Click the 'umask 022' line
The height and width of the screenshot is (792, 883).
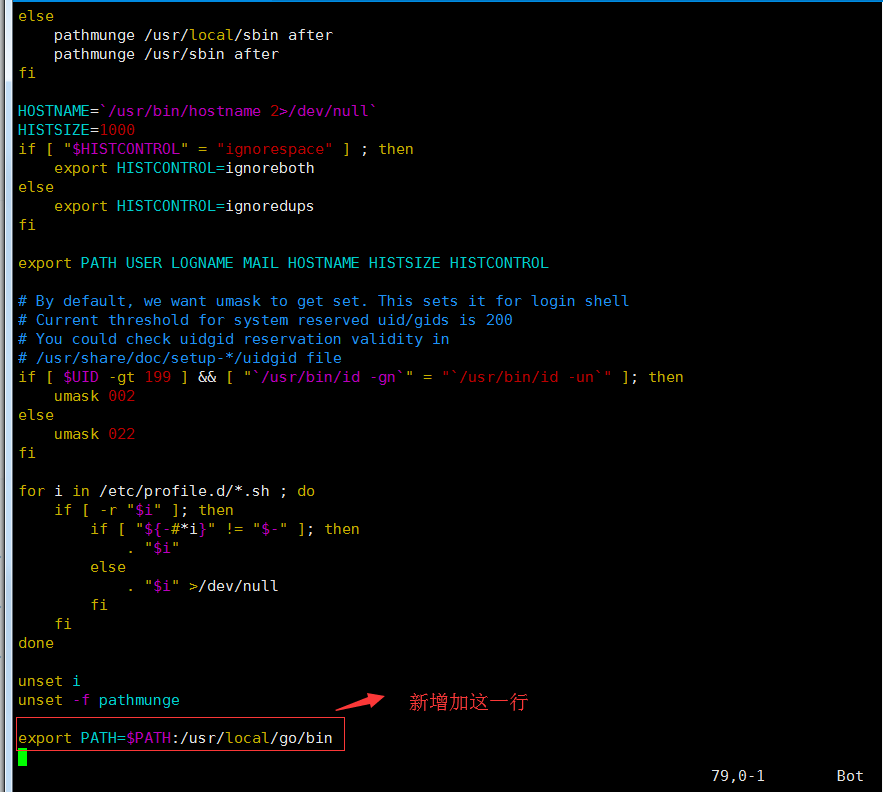[95, 434]
